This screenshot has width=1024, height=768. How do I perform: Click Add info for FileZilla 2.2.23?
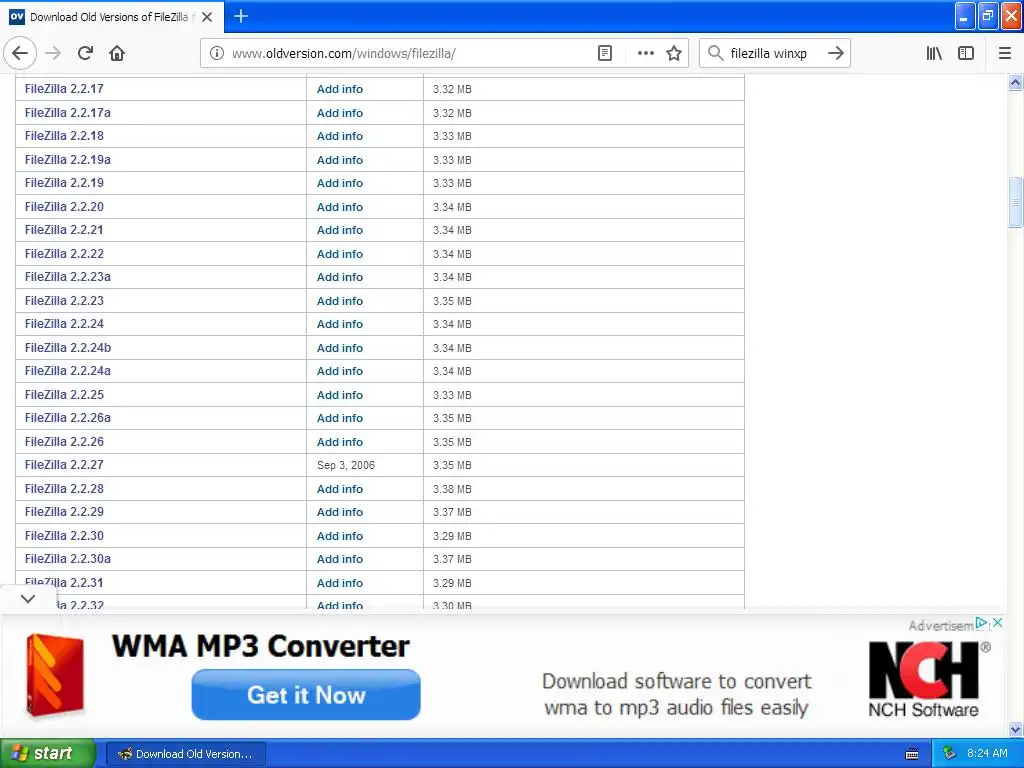click(340, 300)
